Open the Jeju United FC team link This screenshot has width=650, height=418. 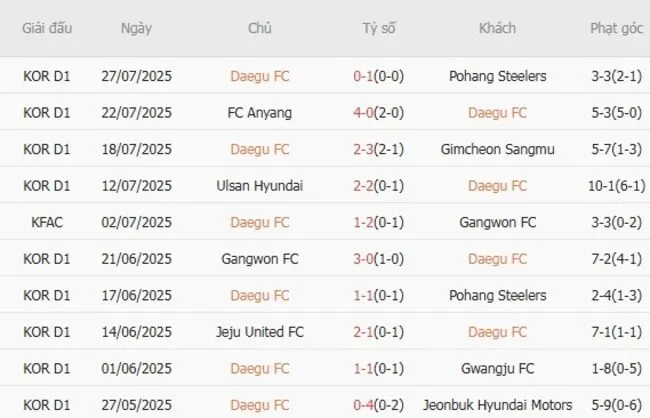[260, 332]
